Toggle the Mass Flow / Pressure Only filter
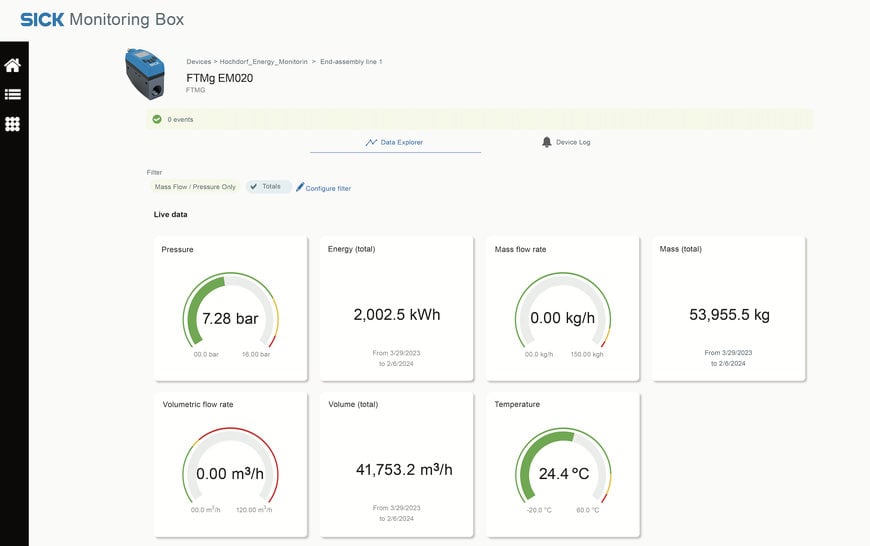This screenshot has width=870, height=546. (195, 187)
